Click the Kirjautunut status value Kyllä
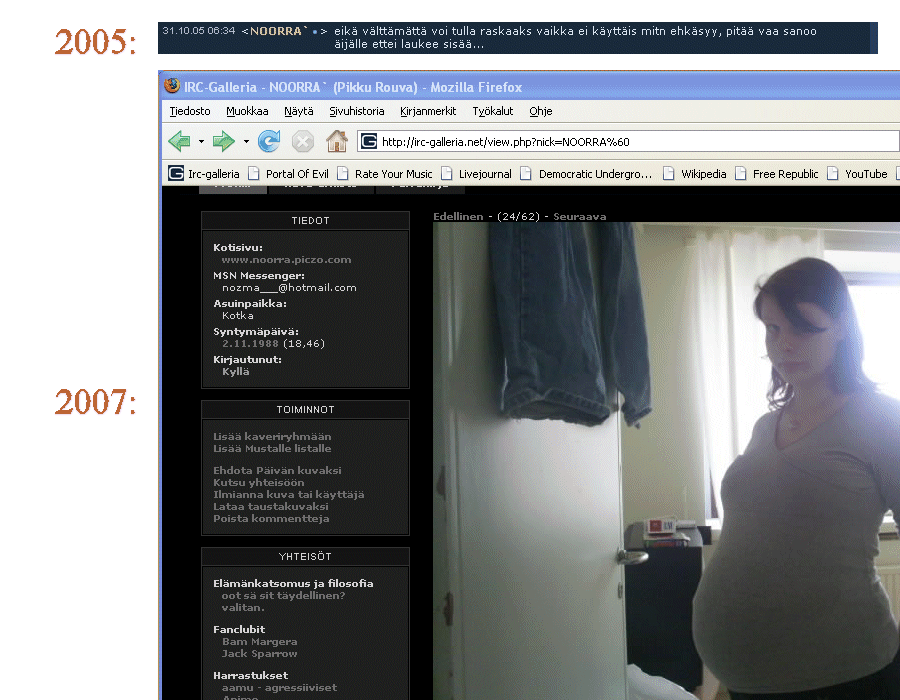The image size is (900, 700). click(x=236, y=371)
